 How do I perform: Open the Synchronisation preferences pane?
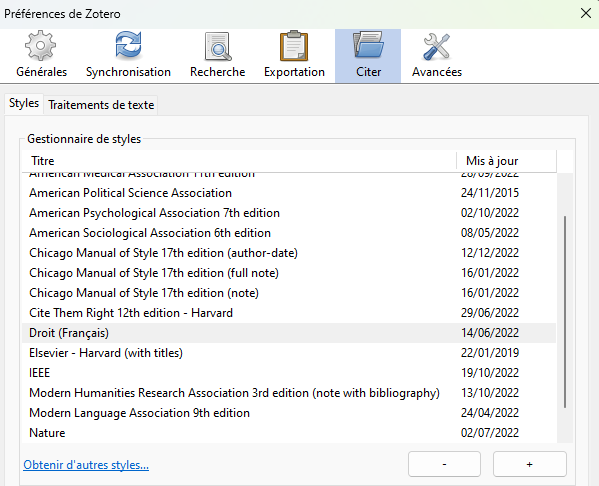128,55
